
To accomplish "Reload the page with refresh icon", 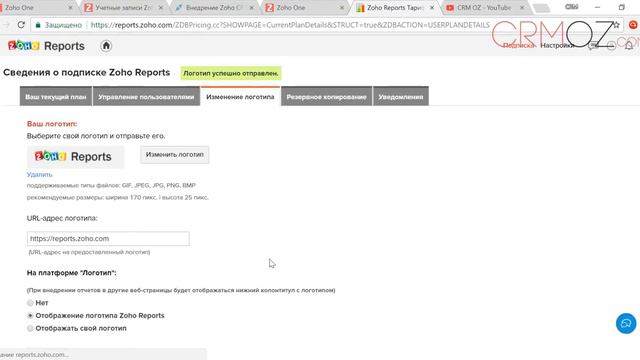I will tap(21, 25).
